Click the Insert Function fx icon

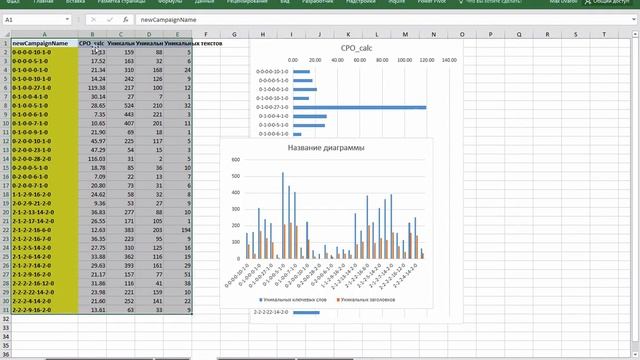[x=125, y=20]
